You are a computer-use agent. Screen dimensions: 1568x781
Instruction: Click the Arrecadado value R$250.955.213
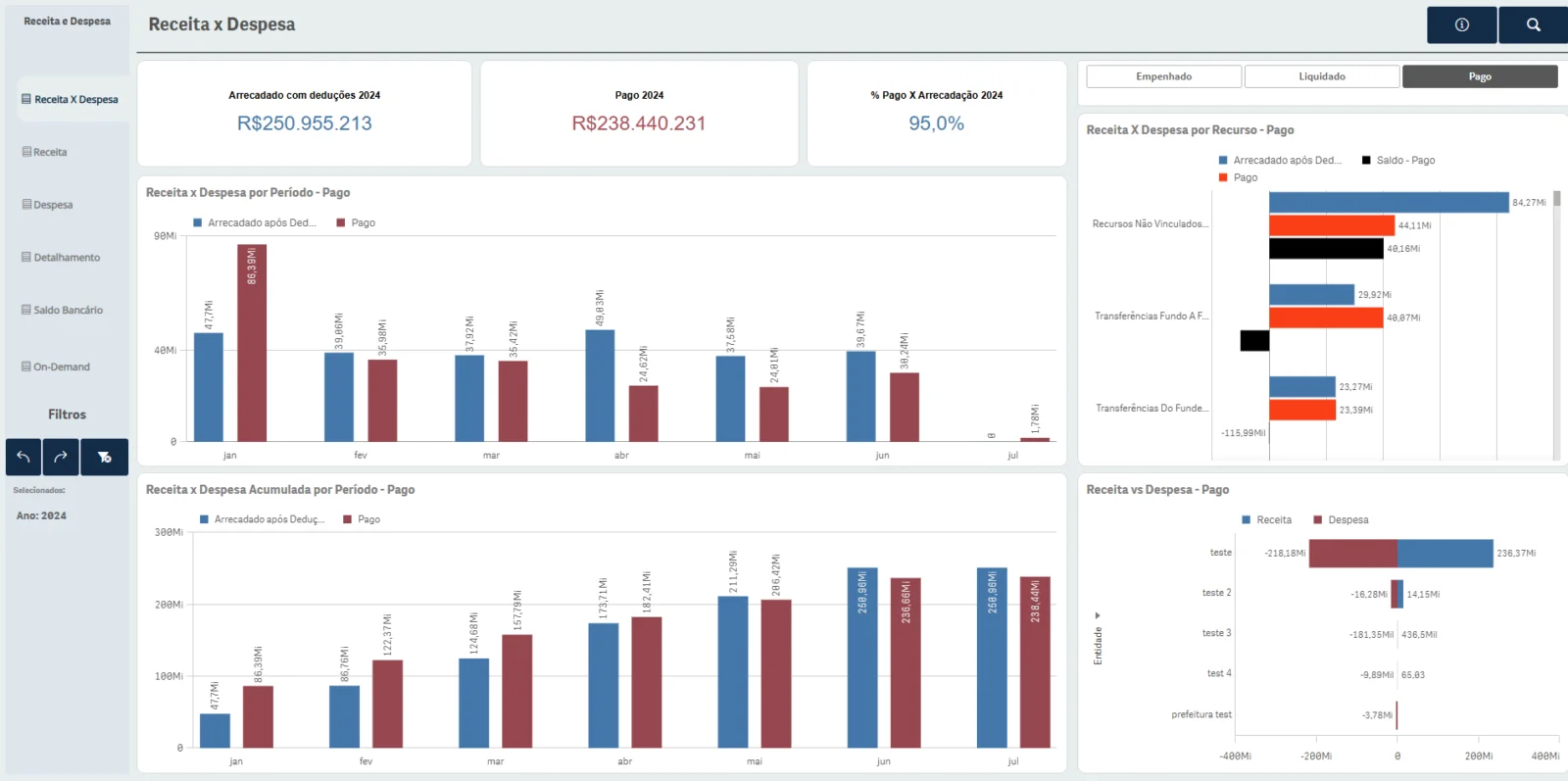(x=305, y=123)
